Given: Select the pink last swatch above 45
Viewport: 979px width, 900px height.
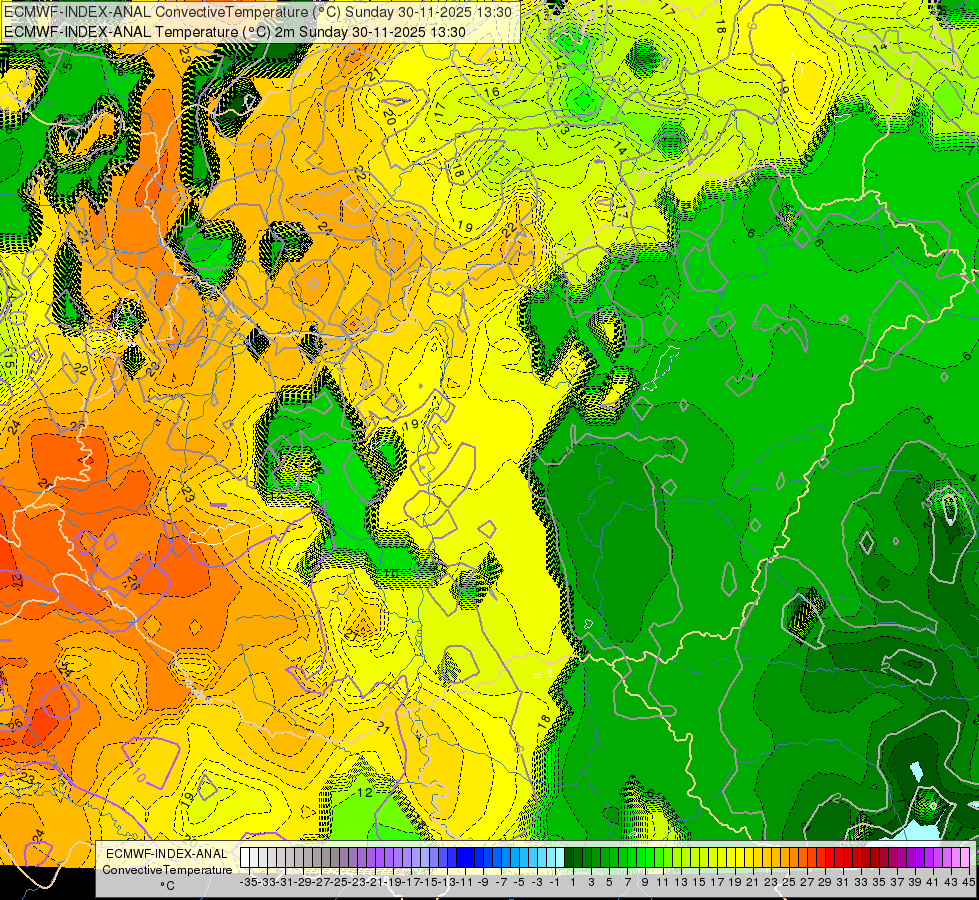Looking at the screenshot, I should click(965, 858).
